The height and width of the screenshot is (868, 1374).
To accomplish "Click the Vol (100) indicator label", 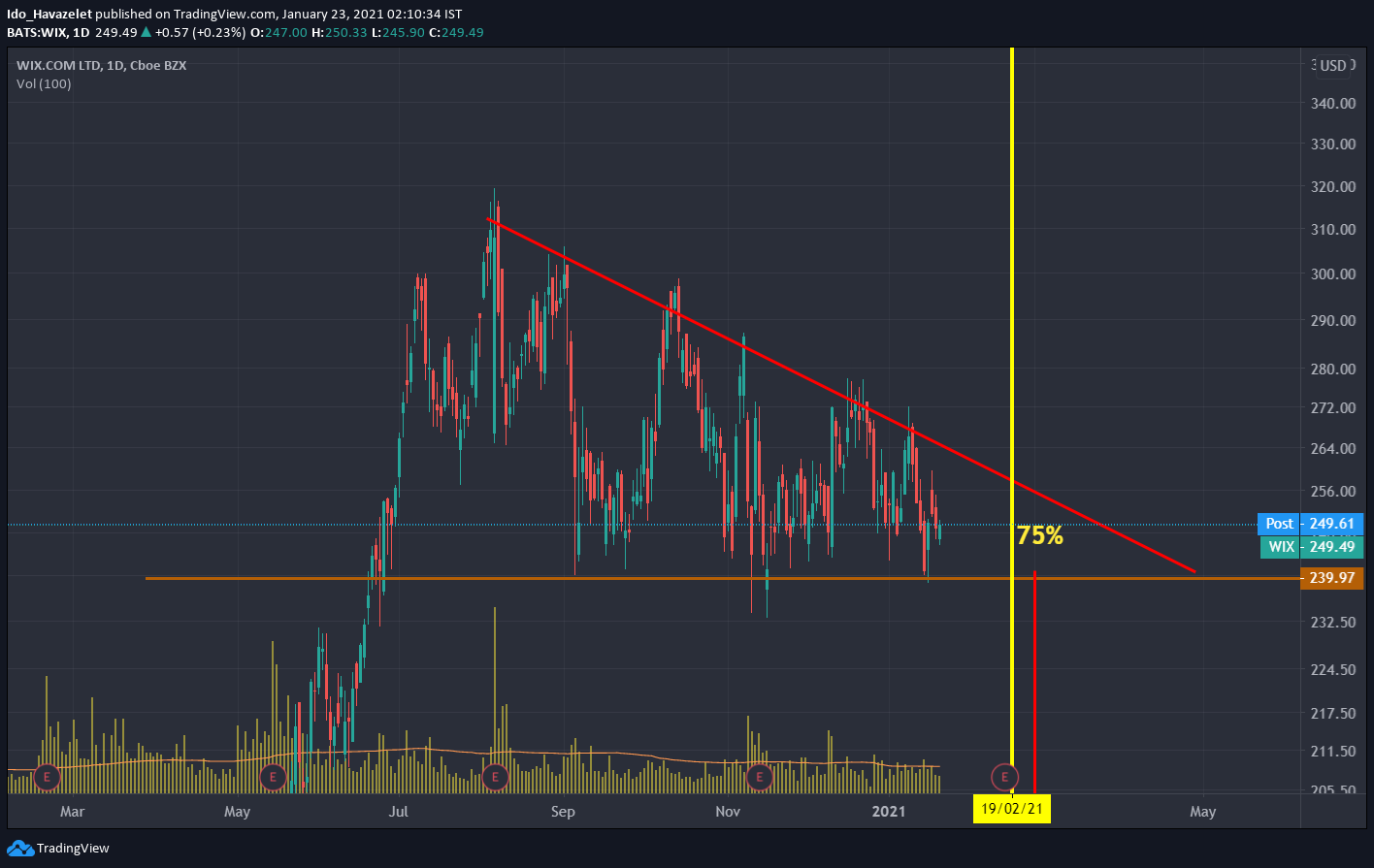I will 44,84.
